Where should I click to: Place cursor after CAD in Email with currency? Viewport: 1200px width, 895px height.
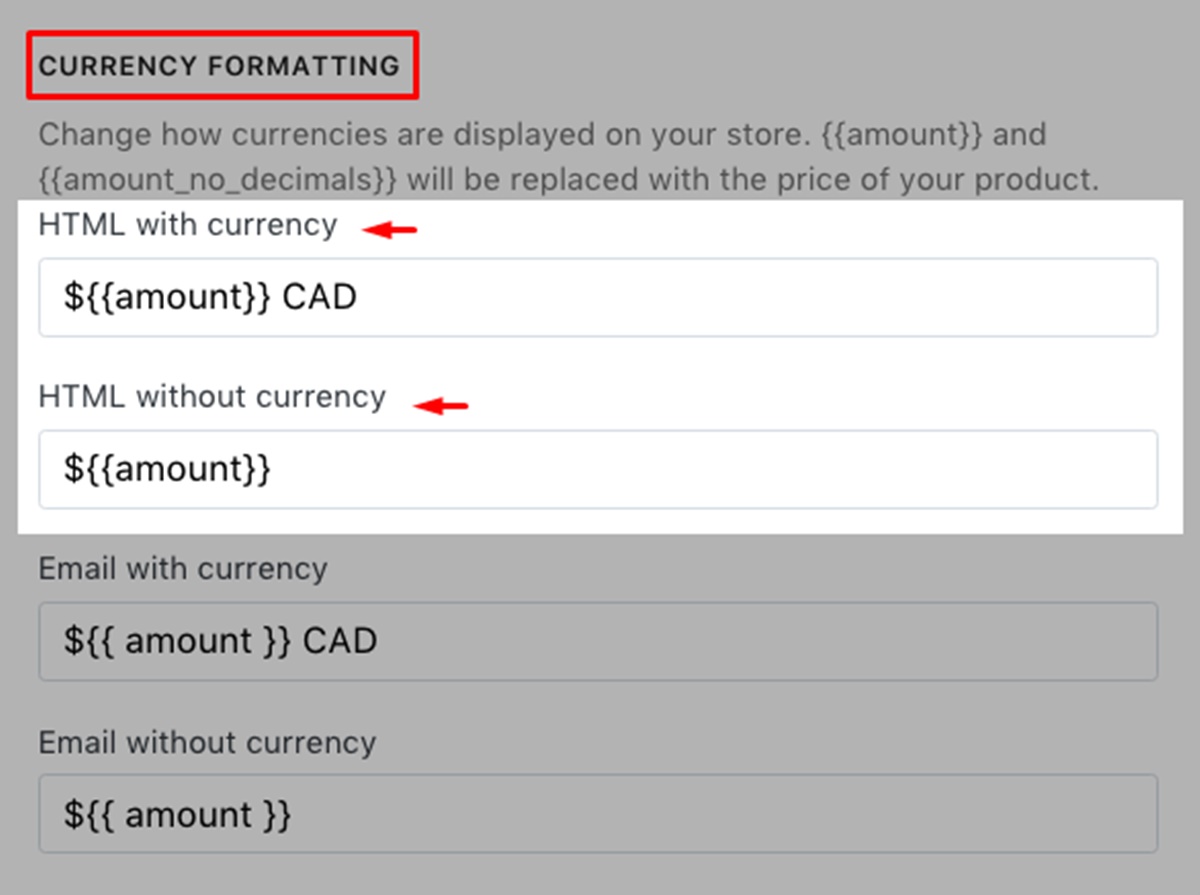point(378,641)
